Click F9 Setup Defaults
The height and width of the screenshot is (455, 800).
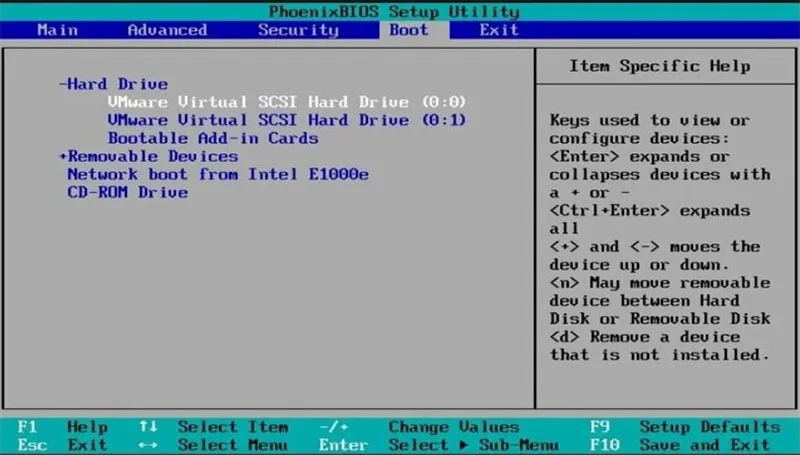coord(685,427)
